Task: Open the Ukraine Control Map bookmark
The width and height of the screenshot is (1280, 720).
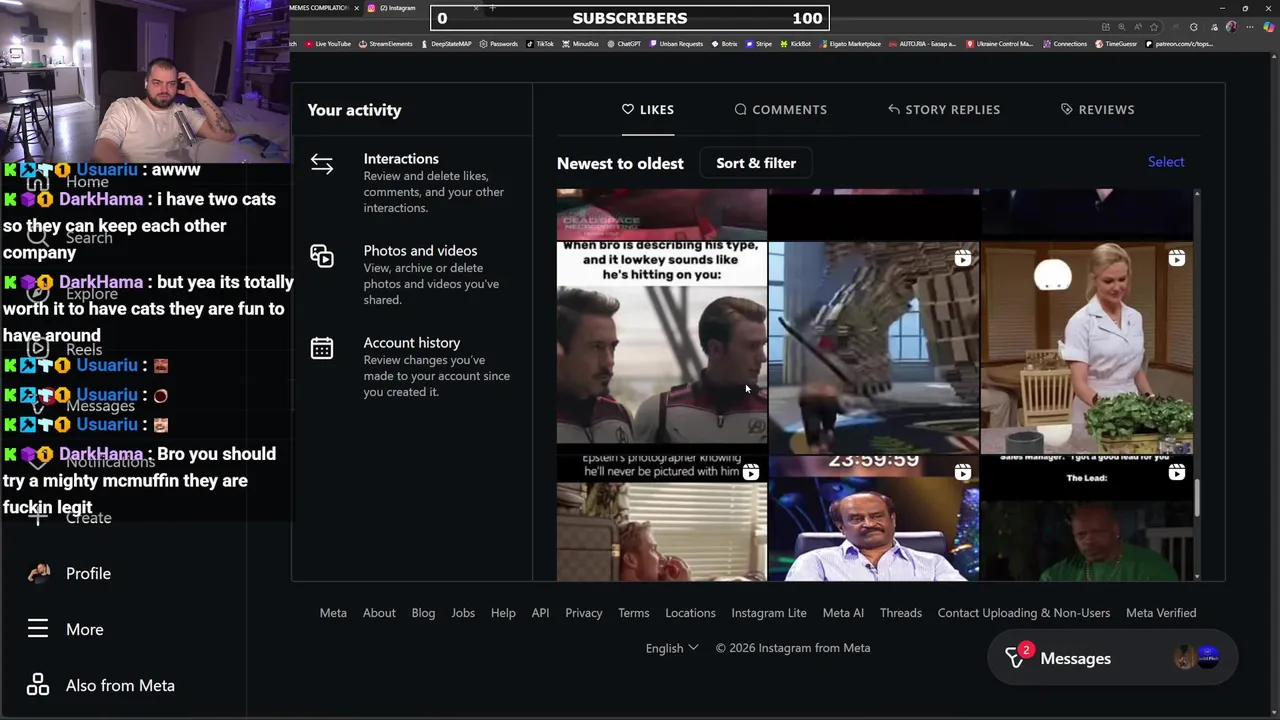Action: pos(1000,44)
